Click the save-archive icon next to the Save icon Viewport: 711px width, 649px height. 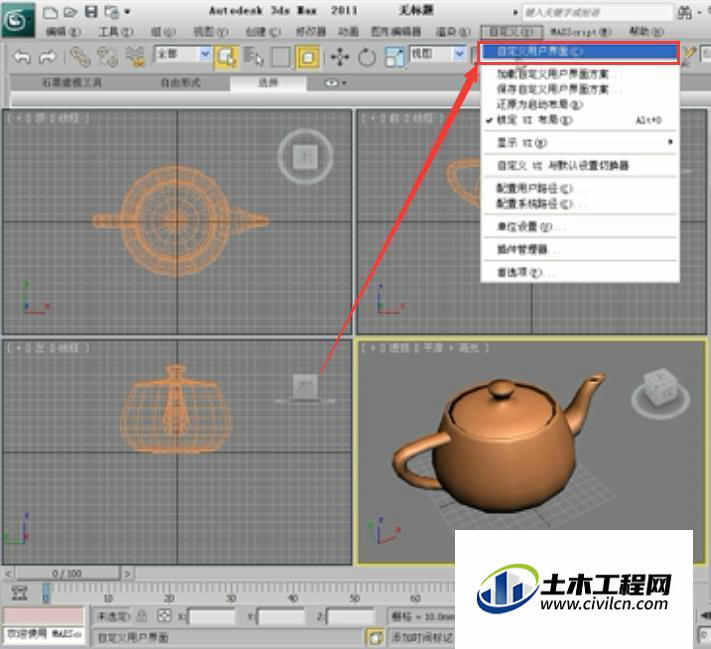point(112,12)
